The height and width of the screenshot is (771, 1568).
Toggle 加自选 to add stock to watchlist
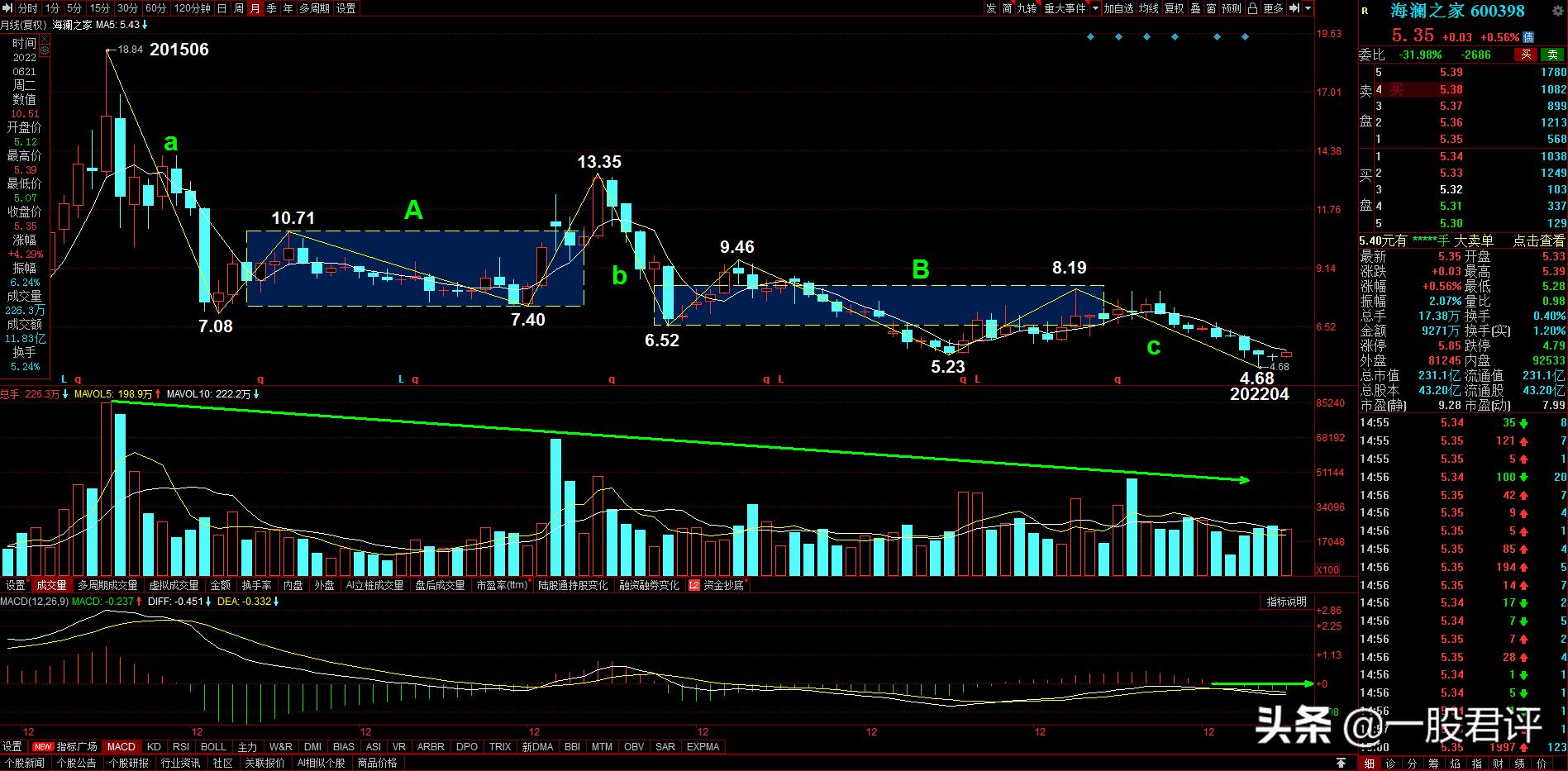click(x=1119, y=8)
